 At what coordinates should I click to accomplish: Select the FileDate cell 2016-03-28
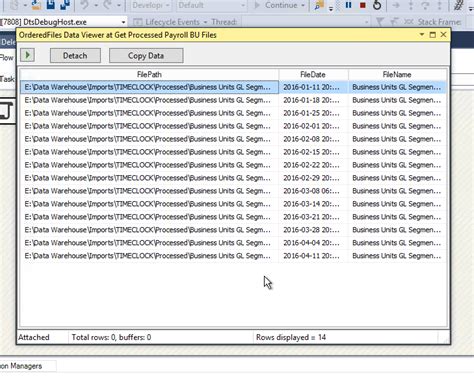[313, 230]
